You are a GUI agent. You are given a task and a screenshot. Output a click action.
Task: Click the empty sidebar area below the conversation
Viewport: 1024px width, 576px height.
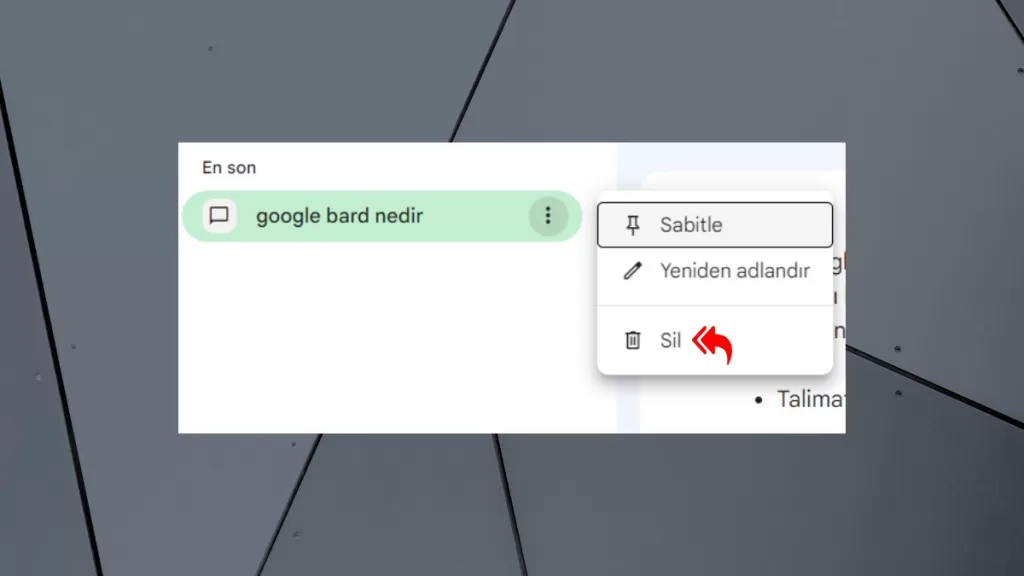tap(397, 337)
